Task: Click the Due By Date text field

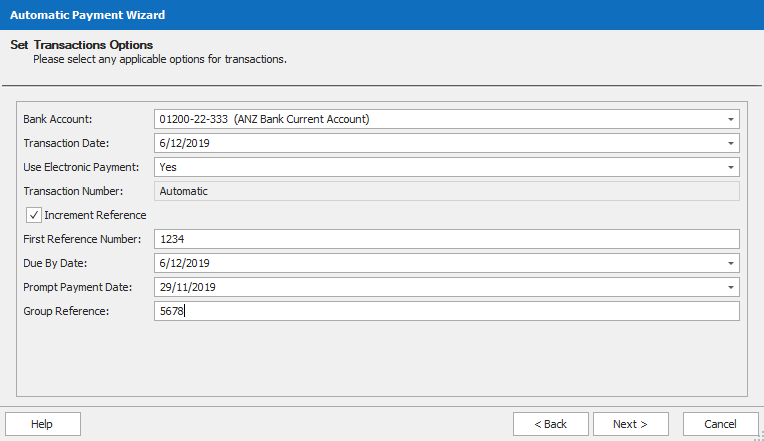Action: pyautogui.click(x=440, y=264)
